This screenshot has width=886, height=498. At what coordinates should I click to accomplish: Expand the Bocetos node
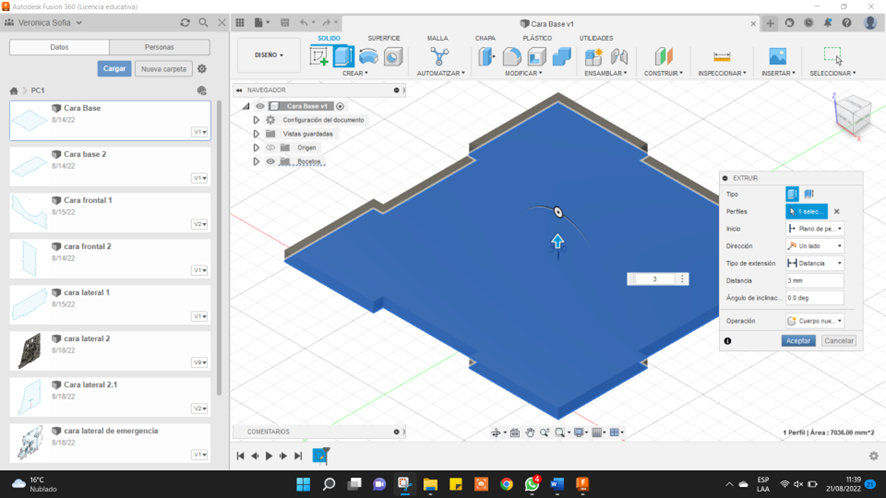(256, 162)
